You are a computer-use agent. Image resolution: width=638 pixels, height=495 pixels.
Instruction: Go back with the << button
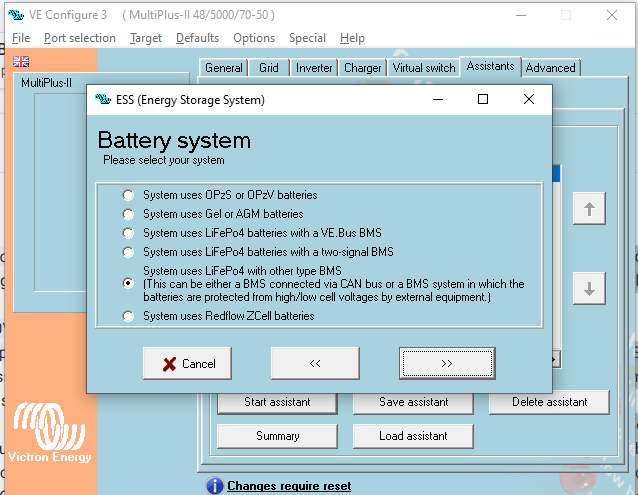(x=314, y=364)
